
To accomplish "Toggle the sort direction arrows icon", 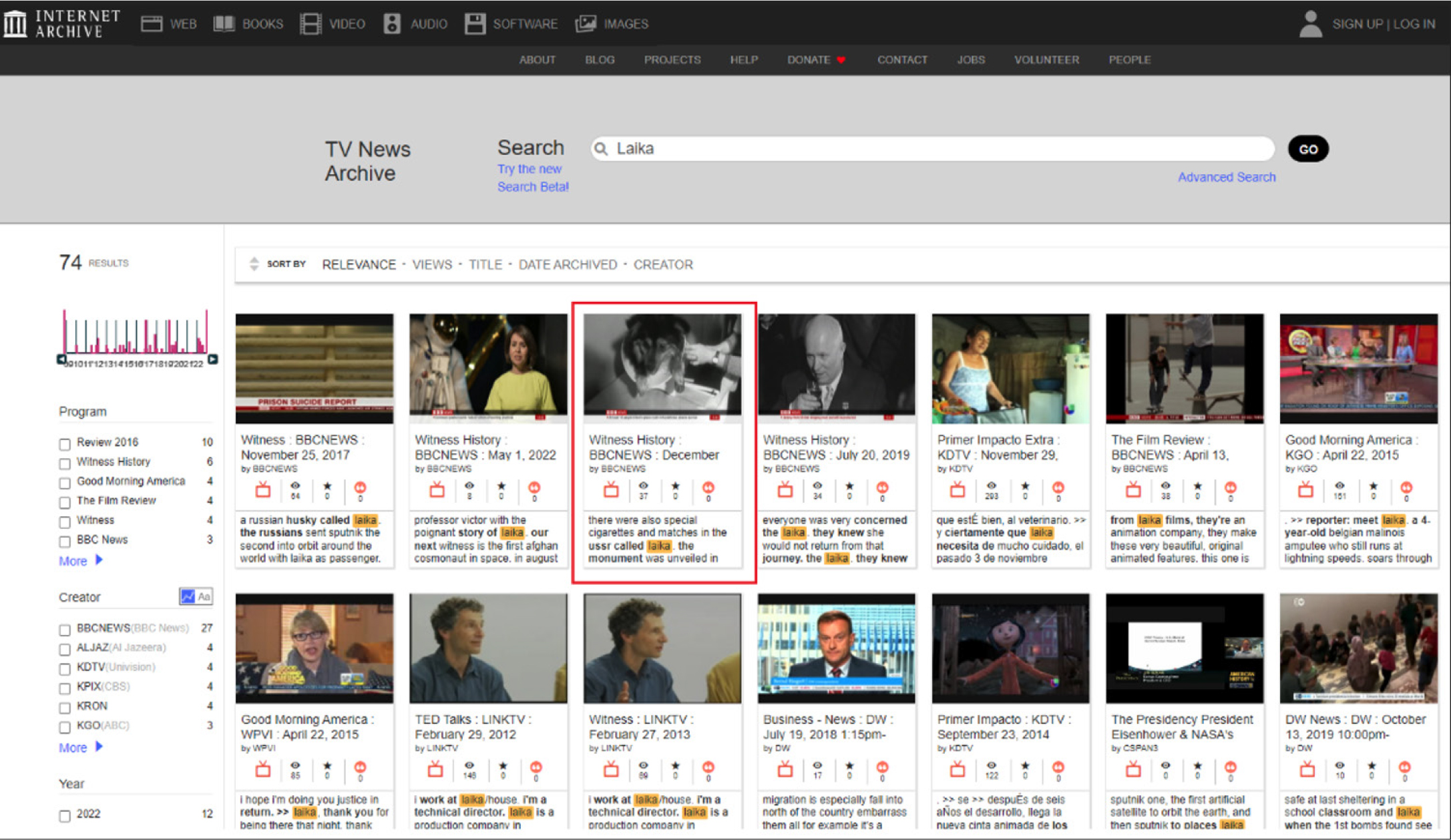I will coord(254,264).
